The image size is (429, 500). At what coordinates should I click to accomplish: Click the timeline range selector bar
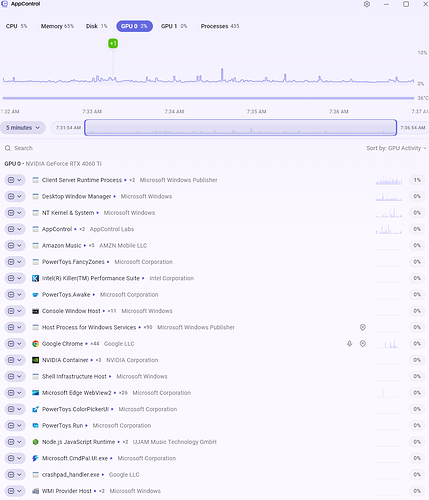(240, 128)
